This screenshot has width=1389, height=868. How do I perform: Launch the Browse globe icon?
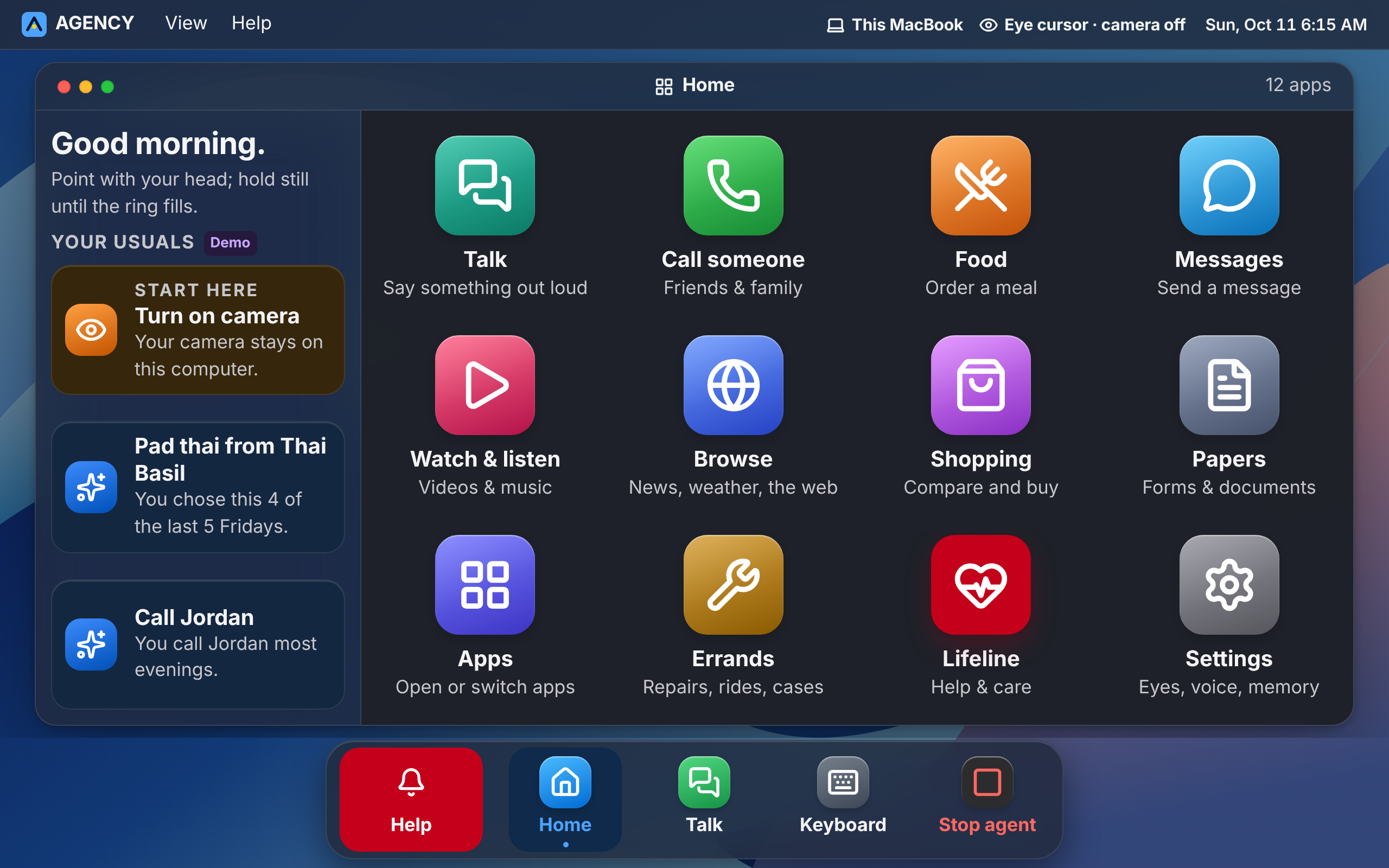click(733, 385)
